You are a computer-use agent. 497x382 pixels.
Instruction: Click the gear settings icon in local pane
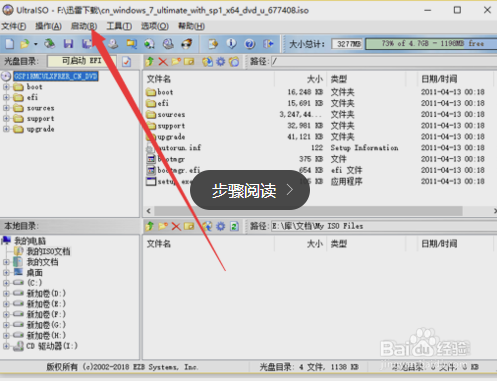click(x=221, y=227)
